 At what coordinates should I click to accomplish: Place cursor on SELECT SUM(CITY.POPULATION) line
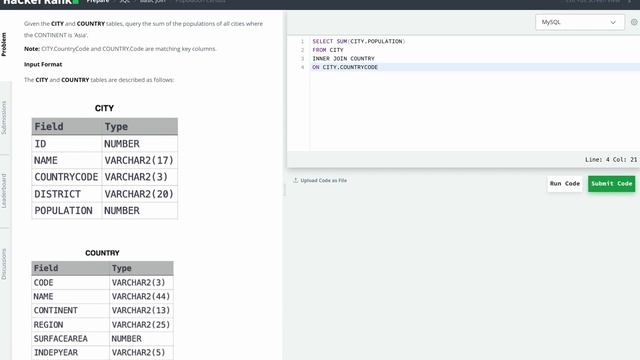pyautogui.click(x=358, y=41)
